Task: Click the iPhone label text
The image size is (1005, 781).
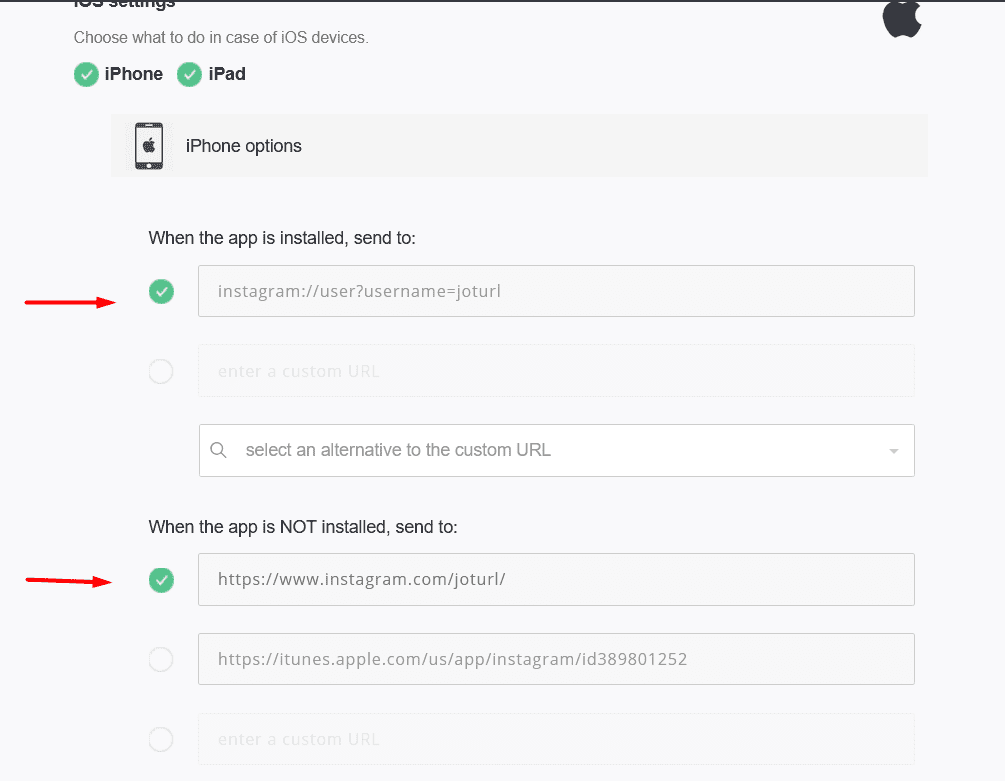Action: tap(133, 74)
